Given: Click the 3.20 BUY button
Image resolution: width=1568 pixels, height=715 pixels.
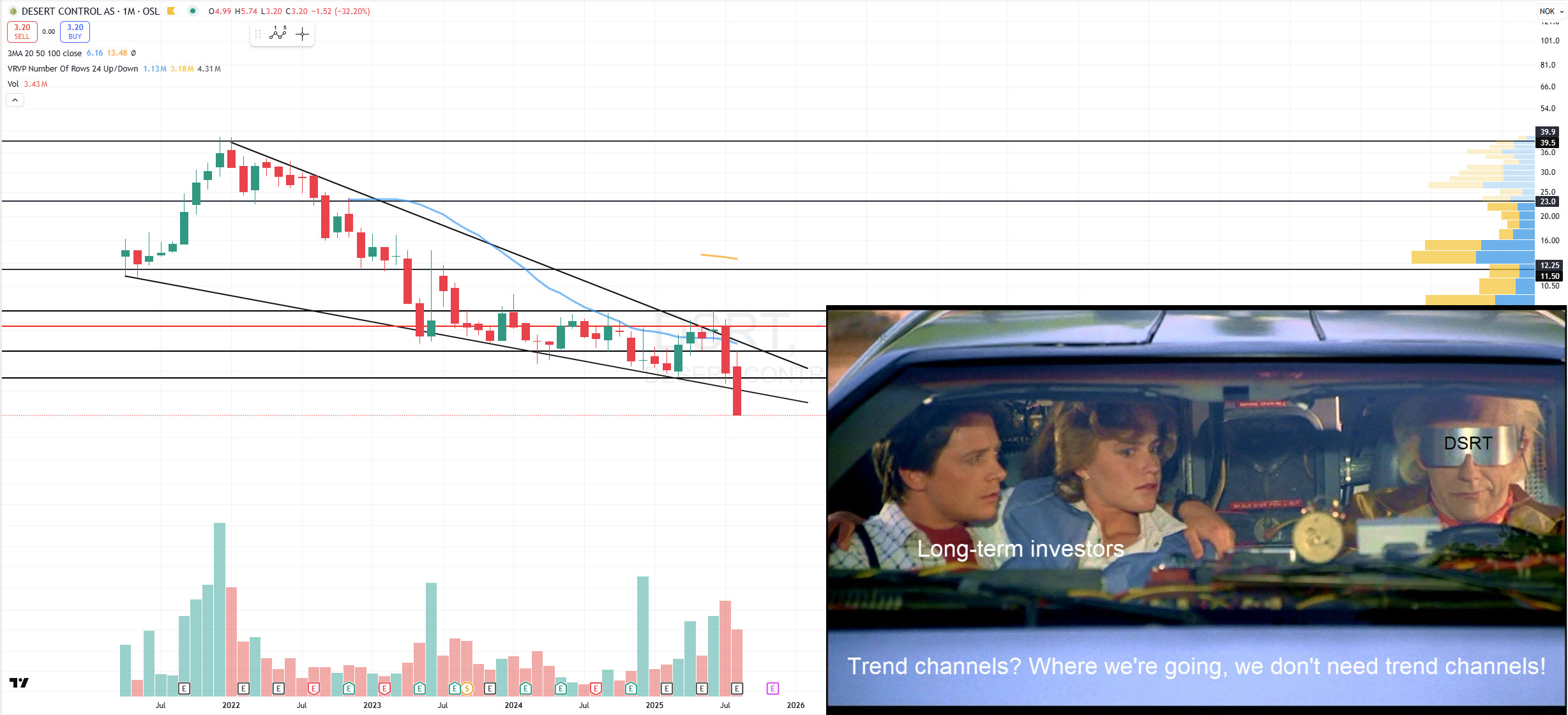Looking at the screenshot, I should coord(75,31).
